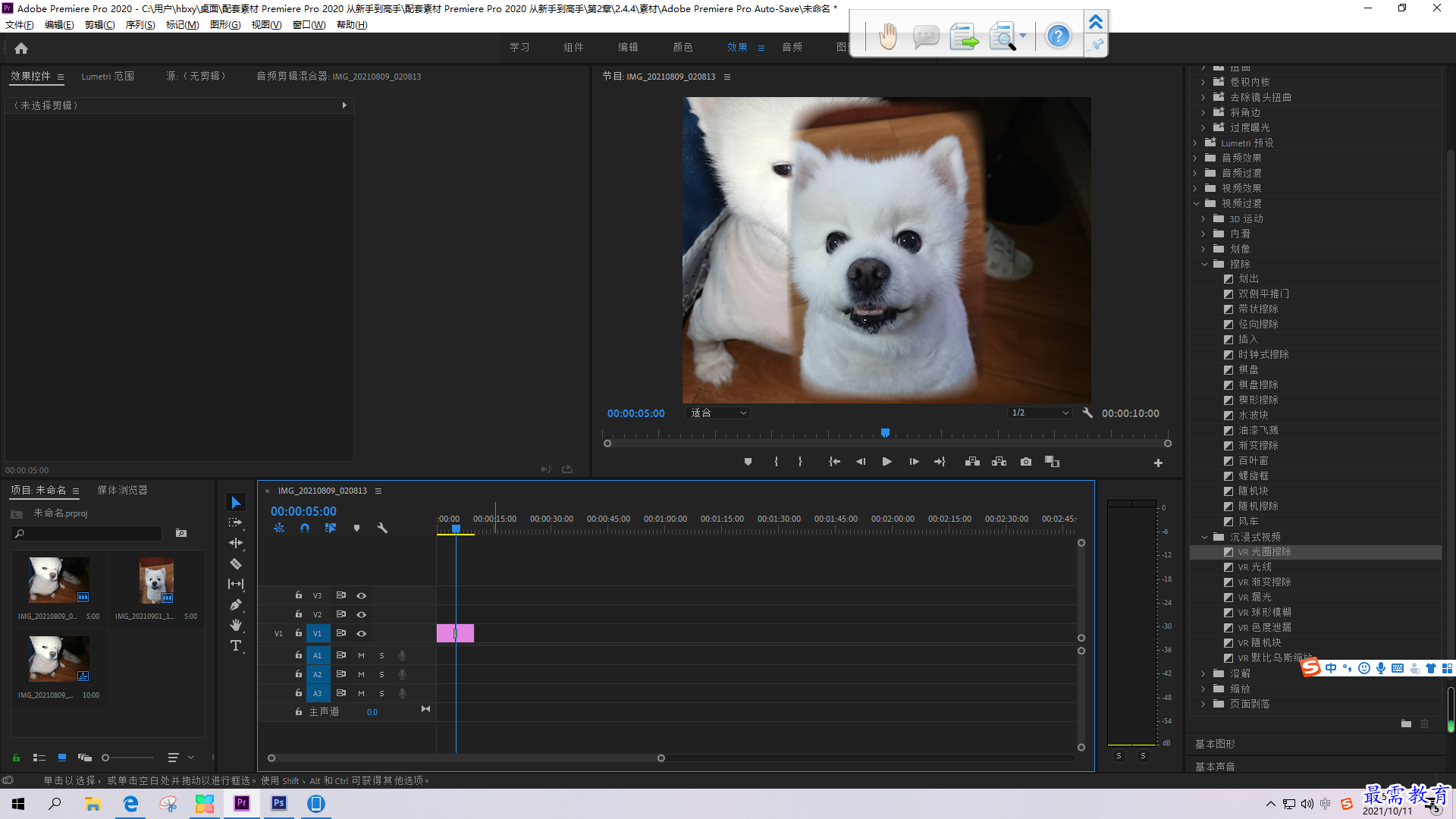Mute audio track A1
1456x819 pixels.
pyautogui.click(x=362, y=655)
